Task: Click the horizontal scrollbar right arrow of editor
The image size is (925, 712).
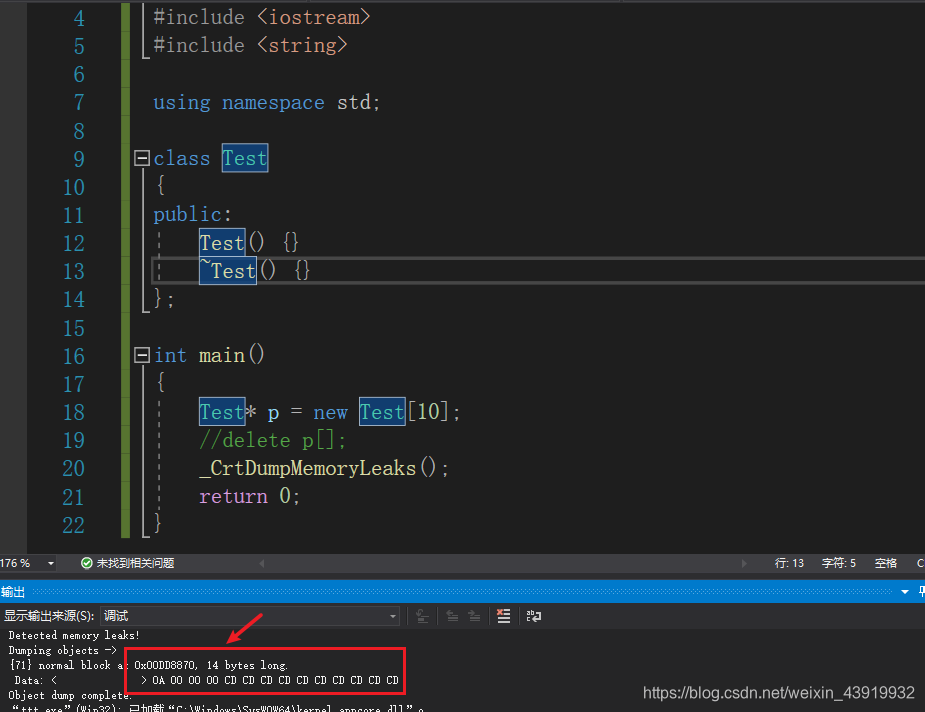Action: [x=744, y=563]
